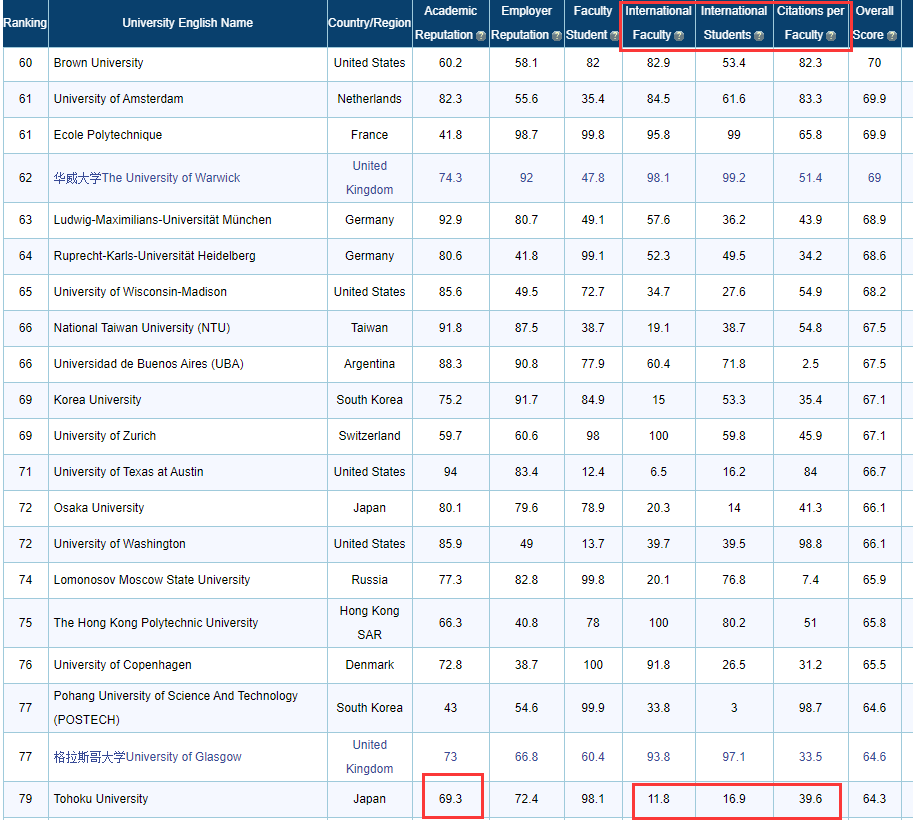
Task: Click the Ranking column header
Action: 25,23
